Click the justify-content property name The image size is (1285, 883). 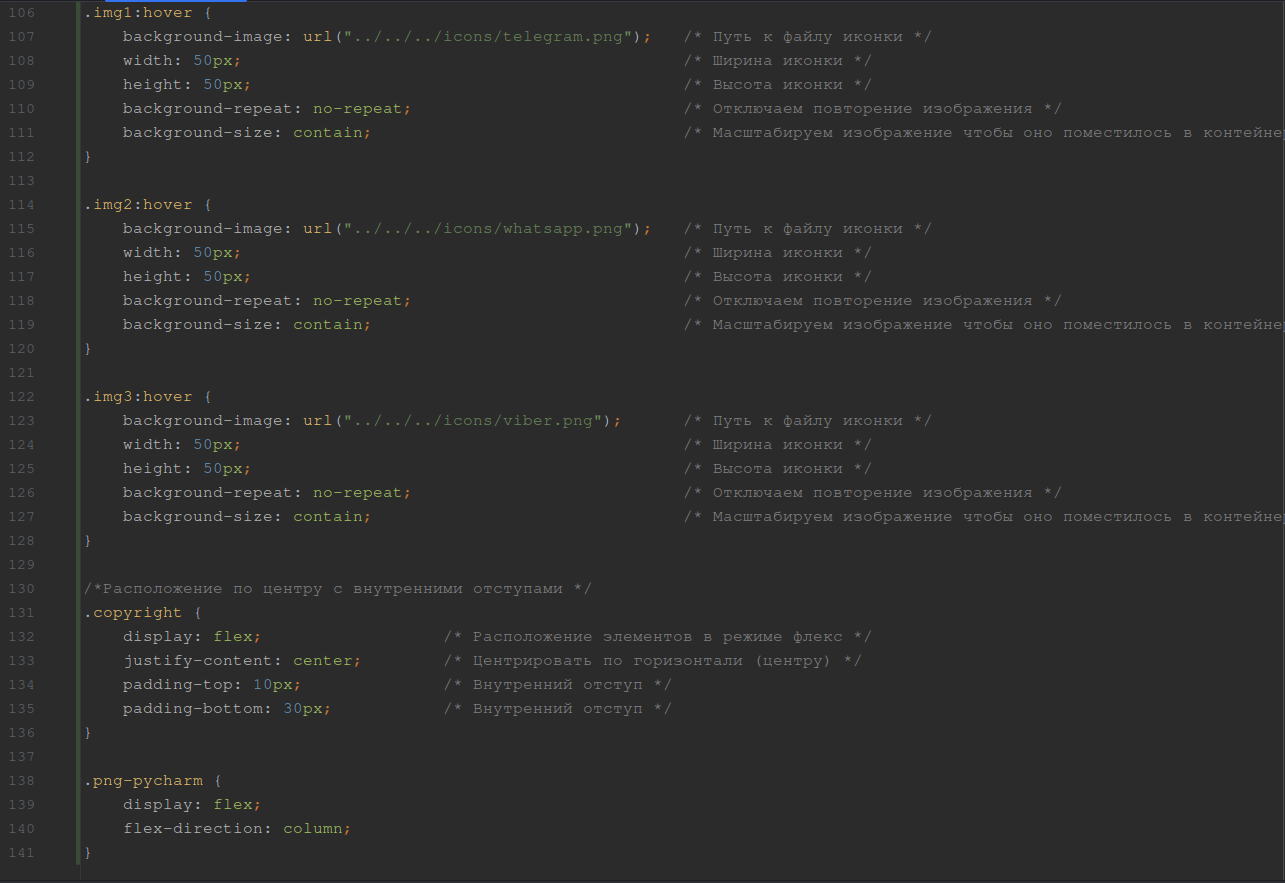[x=202, y=661]
